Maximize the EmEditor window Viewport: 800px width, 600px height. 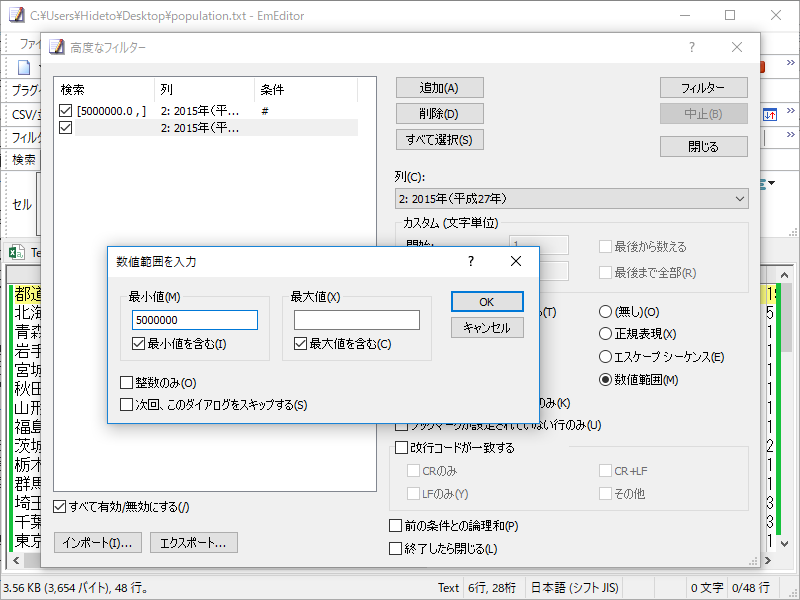coord(730,15)
